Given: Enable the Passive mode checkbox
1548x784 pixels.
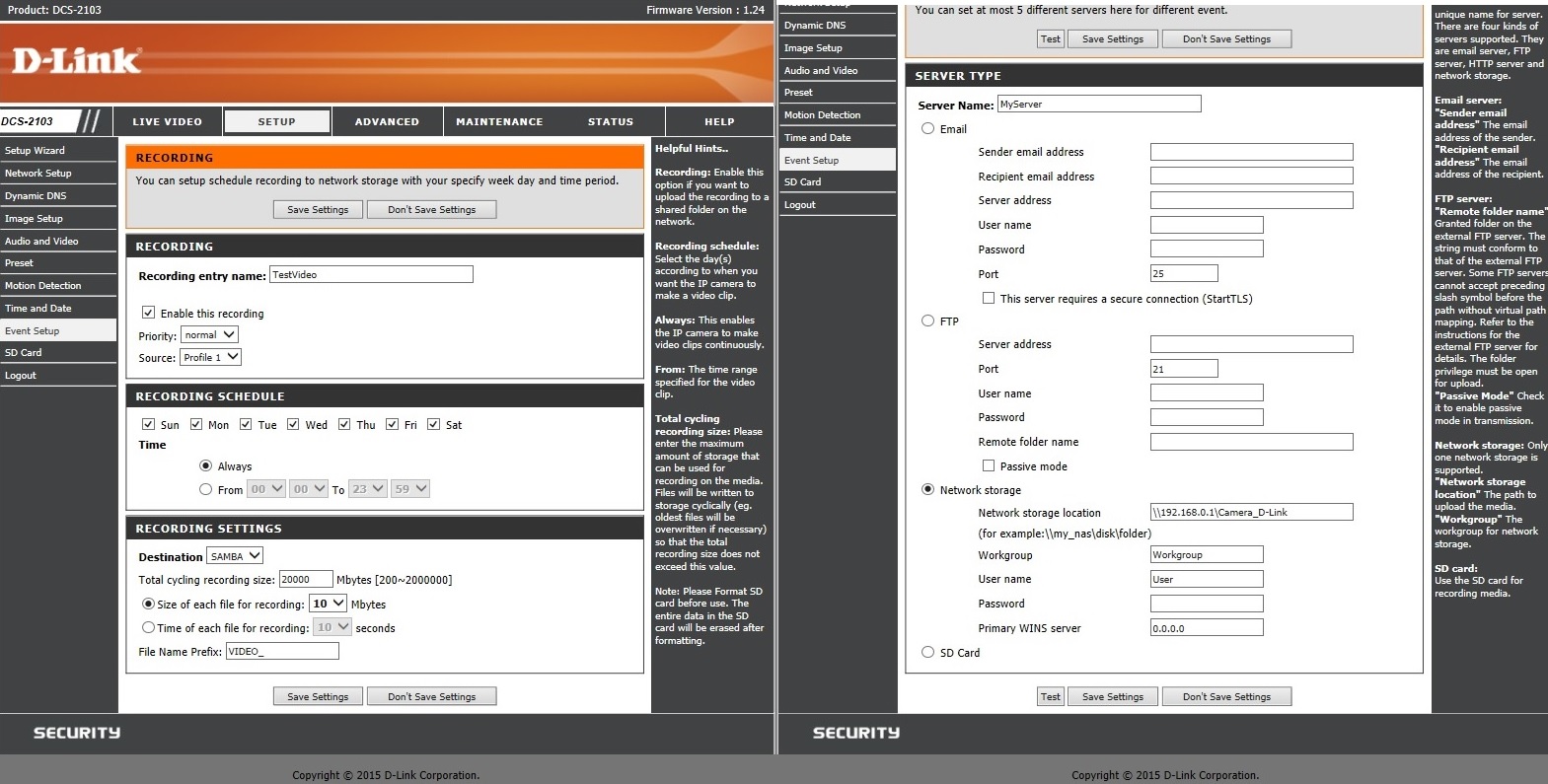Looking at the screenshot, I should (988, 465).
